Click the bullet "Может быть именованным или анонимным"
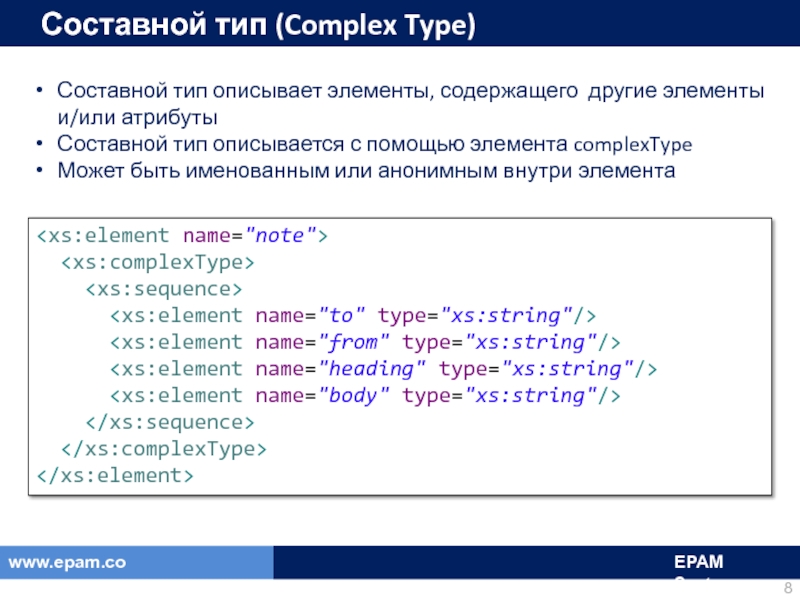 click(x=366, y=170)
